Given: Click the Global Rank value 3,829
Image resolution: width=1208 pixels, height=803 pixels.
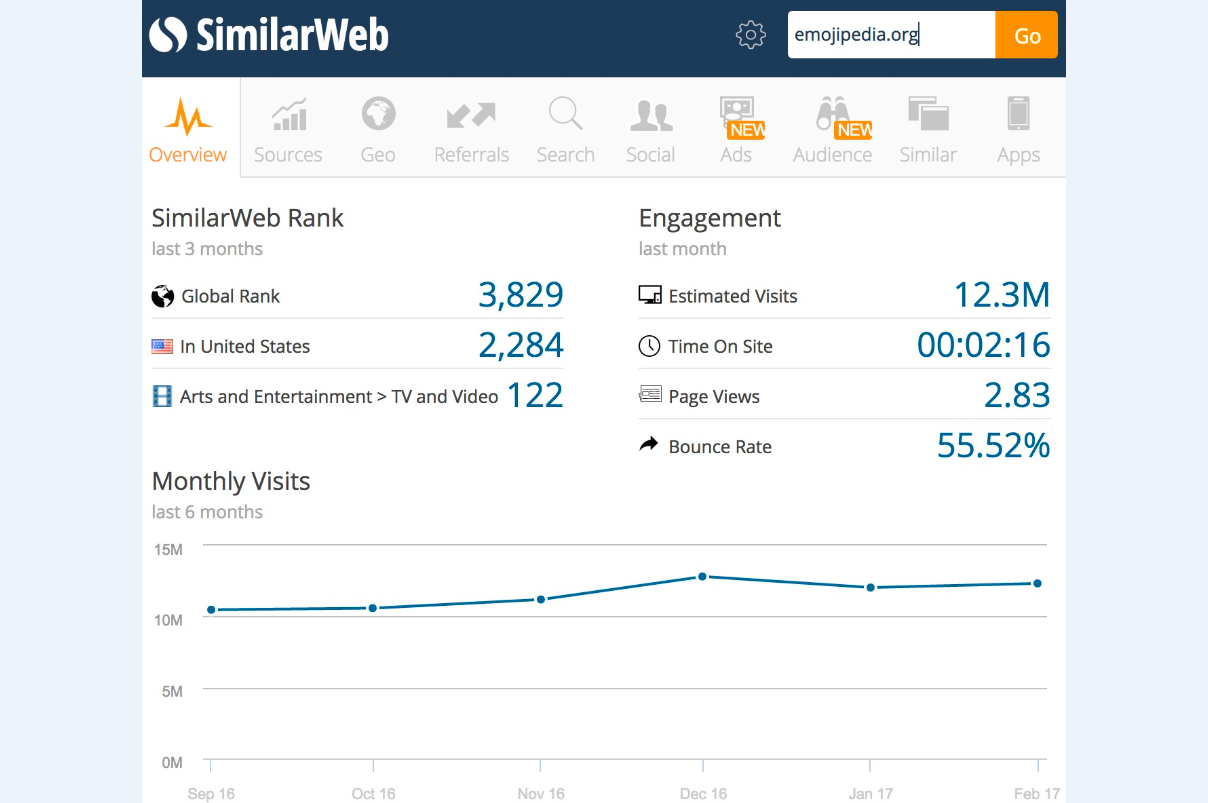Looking at the screenshot, I should 521,295.
